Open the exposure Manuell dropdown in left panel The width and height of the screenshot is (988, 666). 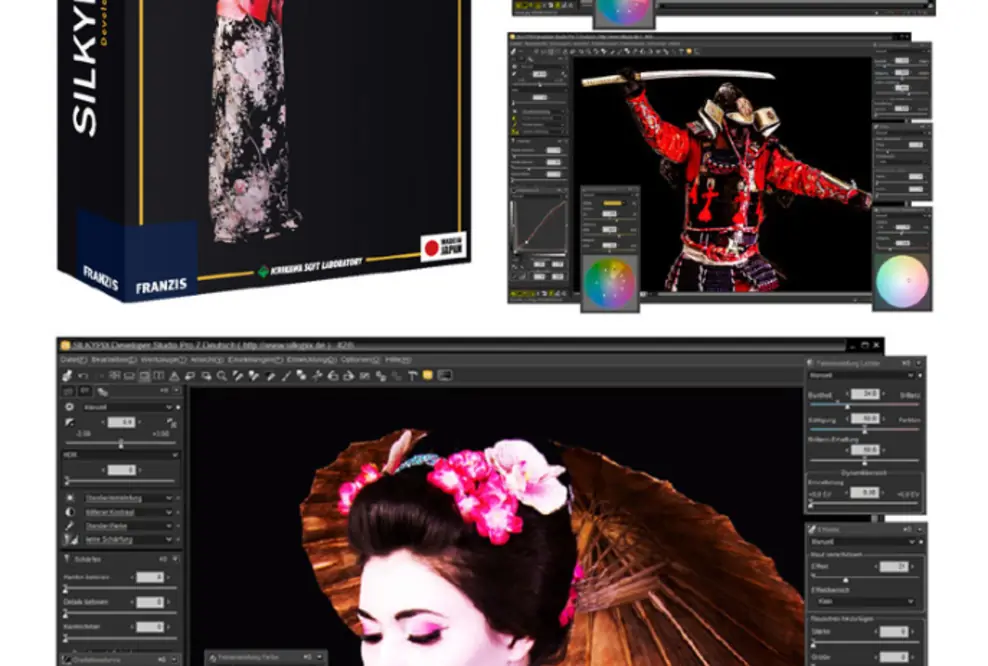(128, 408)
